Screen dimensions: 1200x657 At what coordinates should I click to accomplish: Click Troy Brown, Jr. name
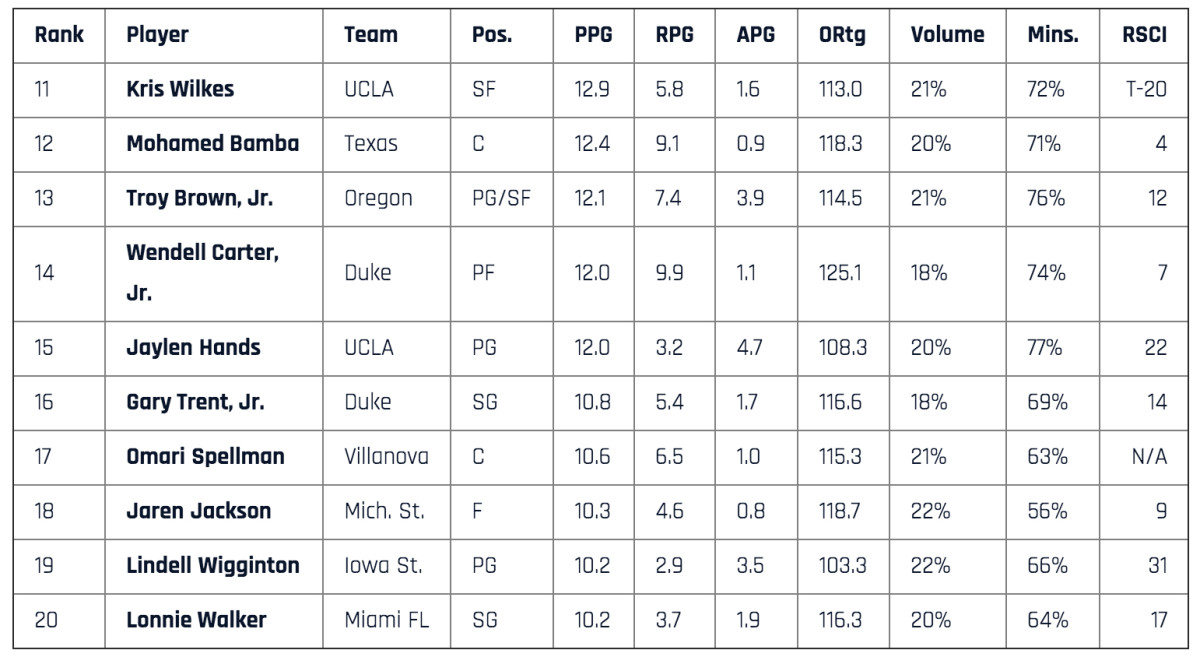tap(199, 198)
